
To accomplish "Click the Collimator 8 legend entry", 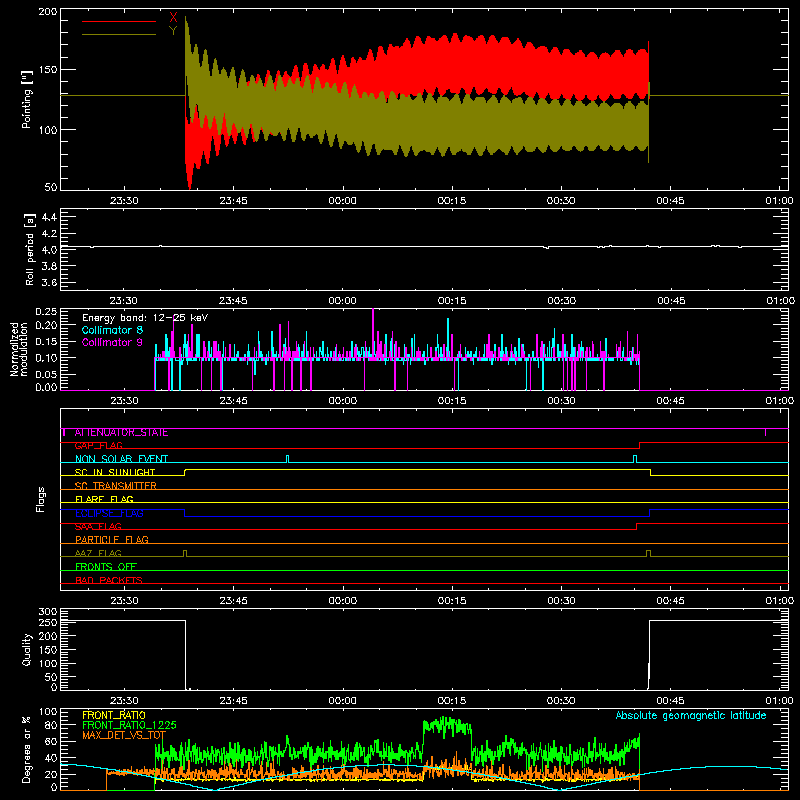I will click(112, 330).
